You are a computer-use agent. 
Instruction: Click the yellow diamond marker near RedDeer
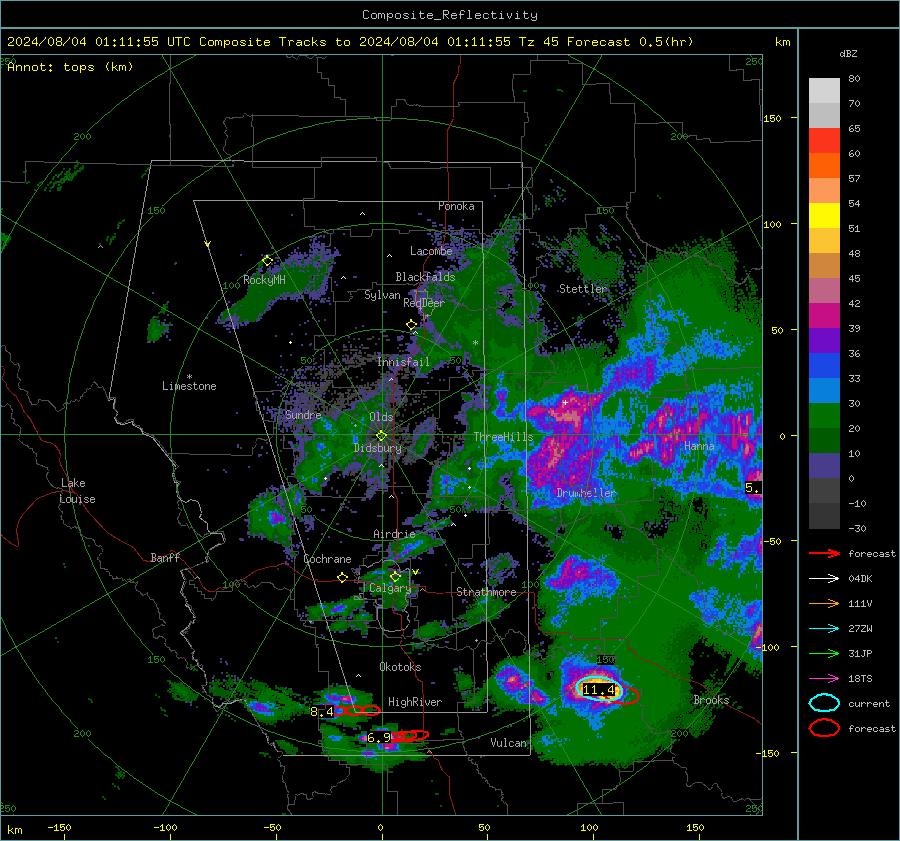click(412, 325)
